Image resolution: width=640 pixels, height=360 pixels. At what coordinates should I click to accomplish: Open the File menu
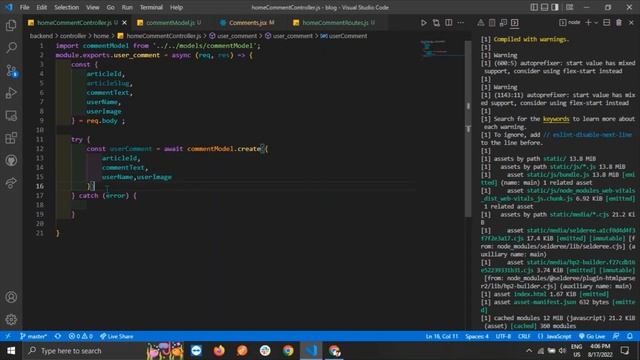(x=24, y=7)
